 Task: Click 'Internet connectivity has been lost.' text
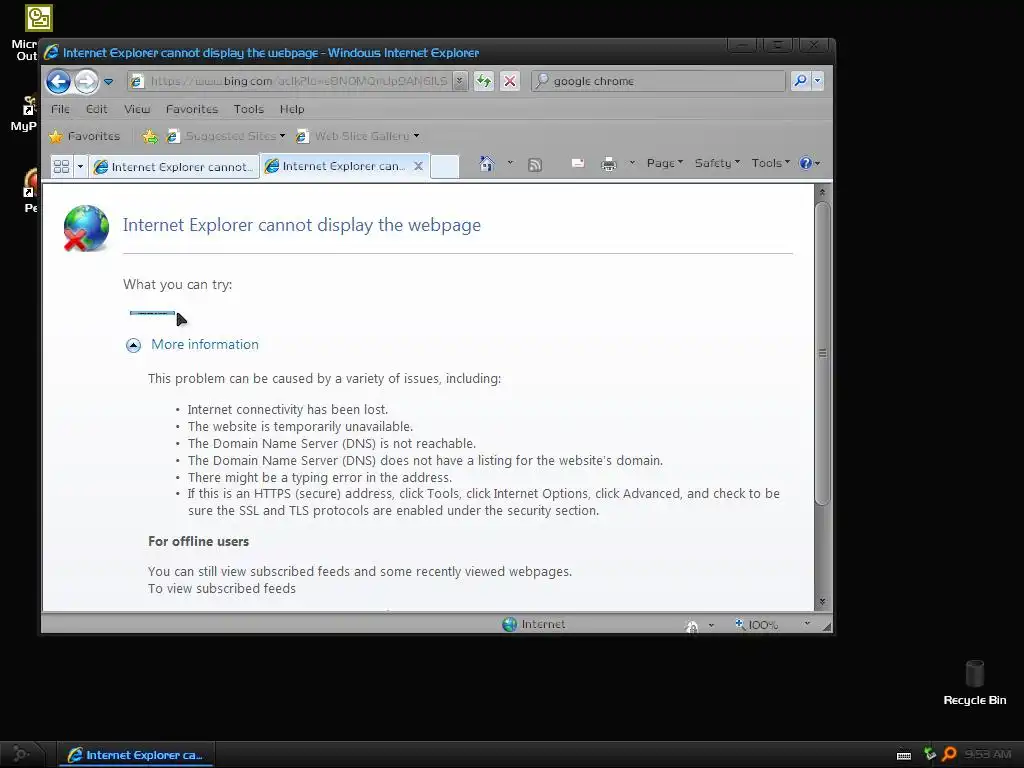pos(288,409)
